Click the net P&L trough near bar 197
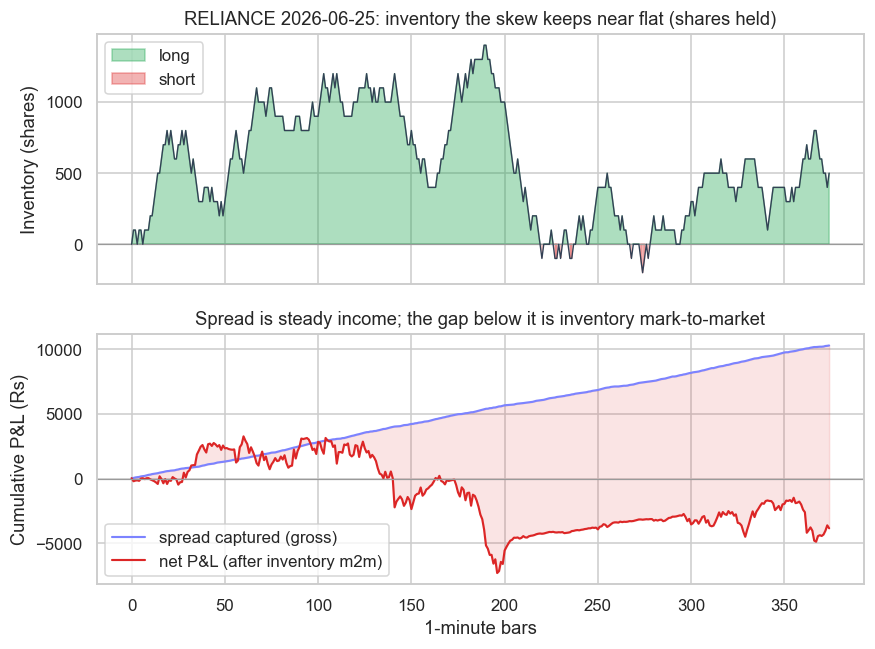Image resolution: width=875 pixels, height=649 pixels. point(498,572)
